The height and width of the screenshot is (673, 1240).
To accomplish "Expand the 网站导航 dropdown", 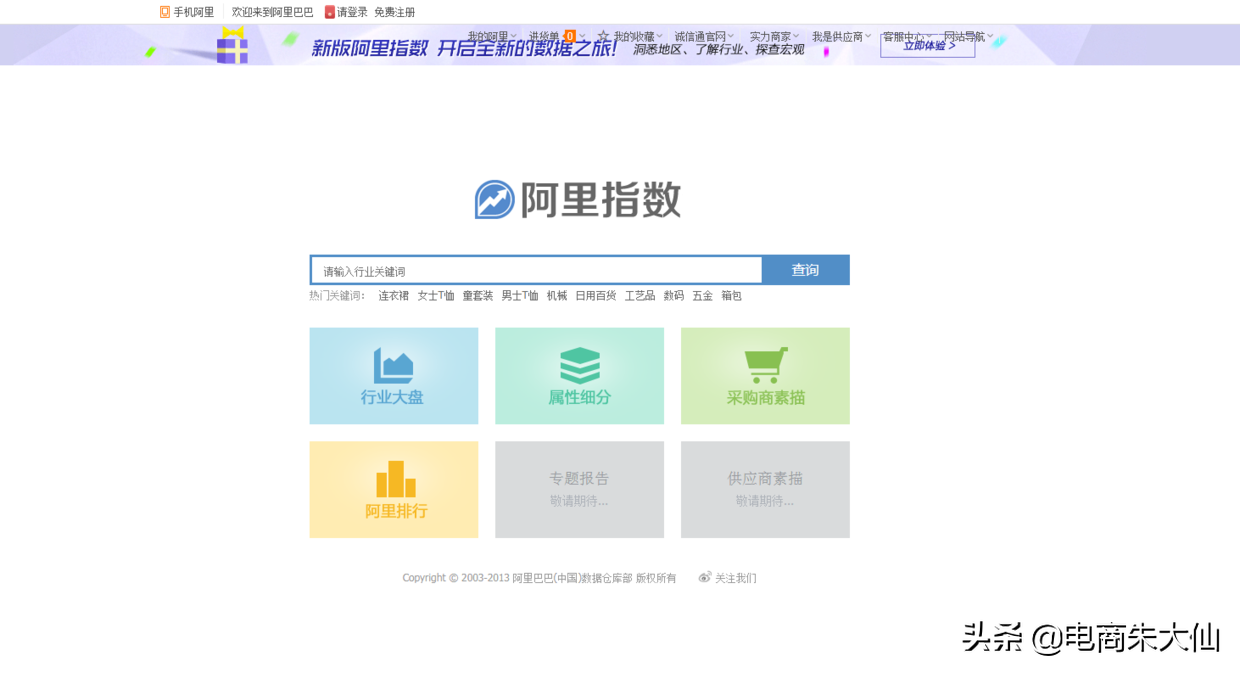I will coord(968,37).
